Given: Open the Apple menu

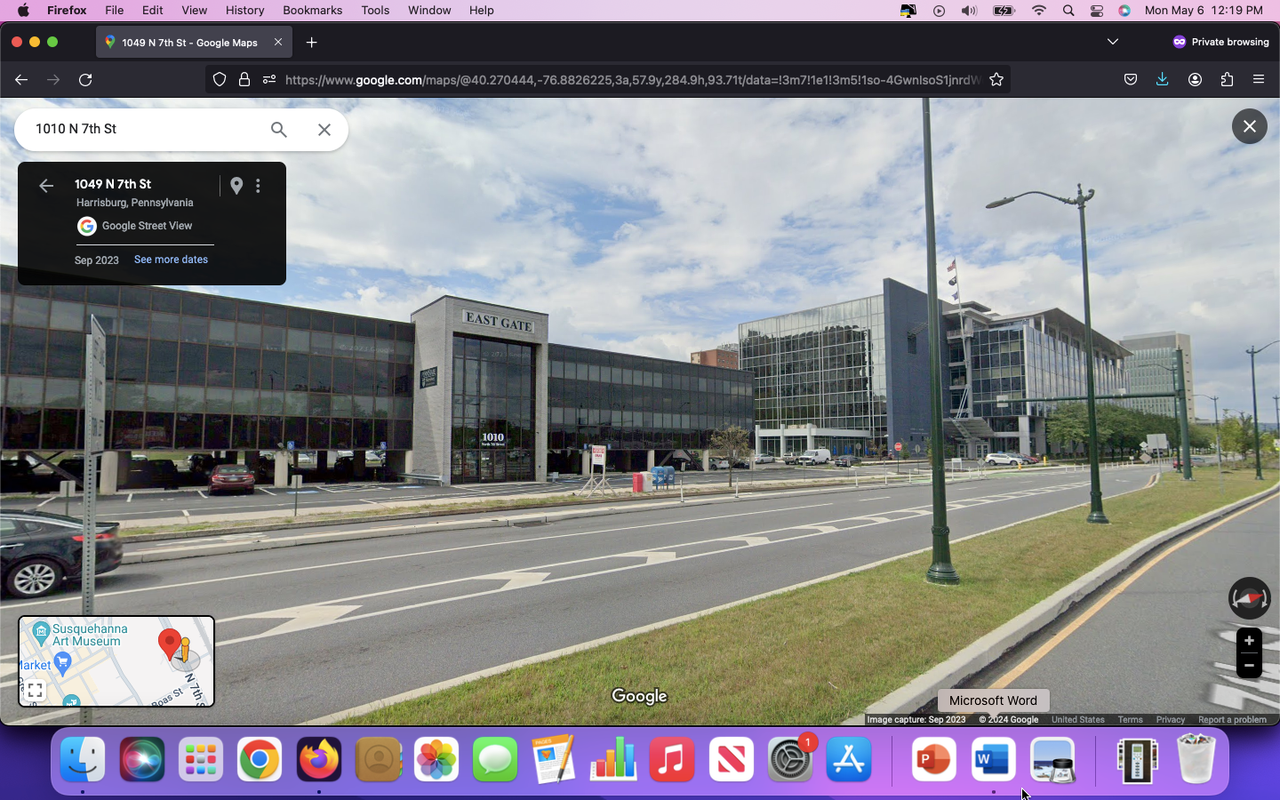Looking at the screenshot, I should tap(22, 10).
